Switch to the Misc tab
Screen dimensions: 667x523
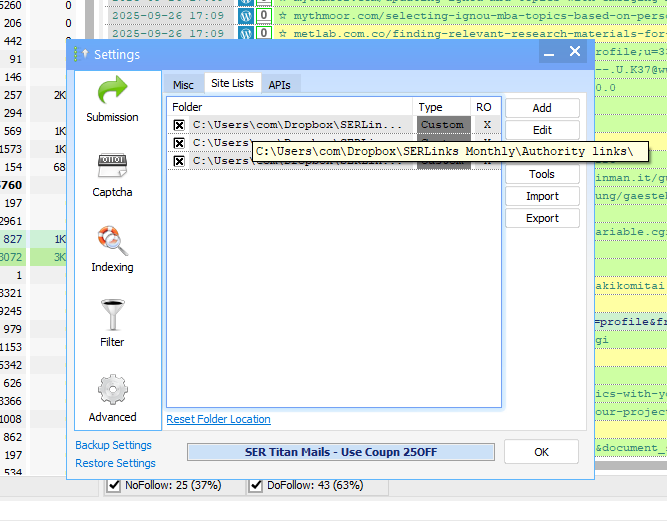[x=183, y=85]
